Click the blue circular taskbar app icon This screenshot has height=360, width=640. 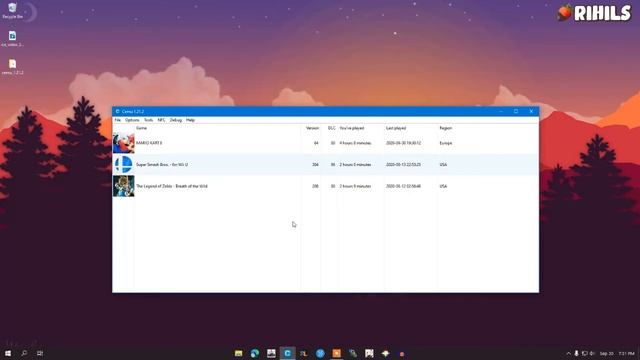pyautogui.click(x=320, y=353)
